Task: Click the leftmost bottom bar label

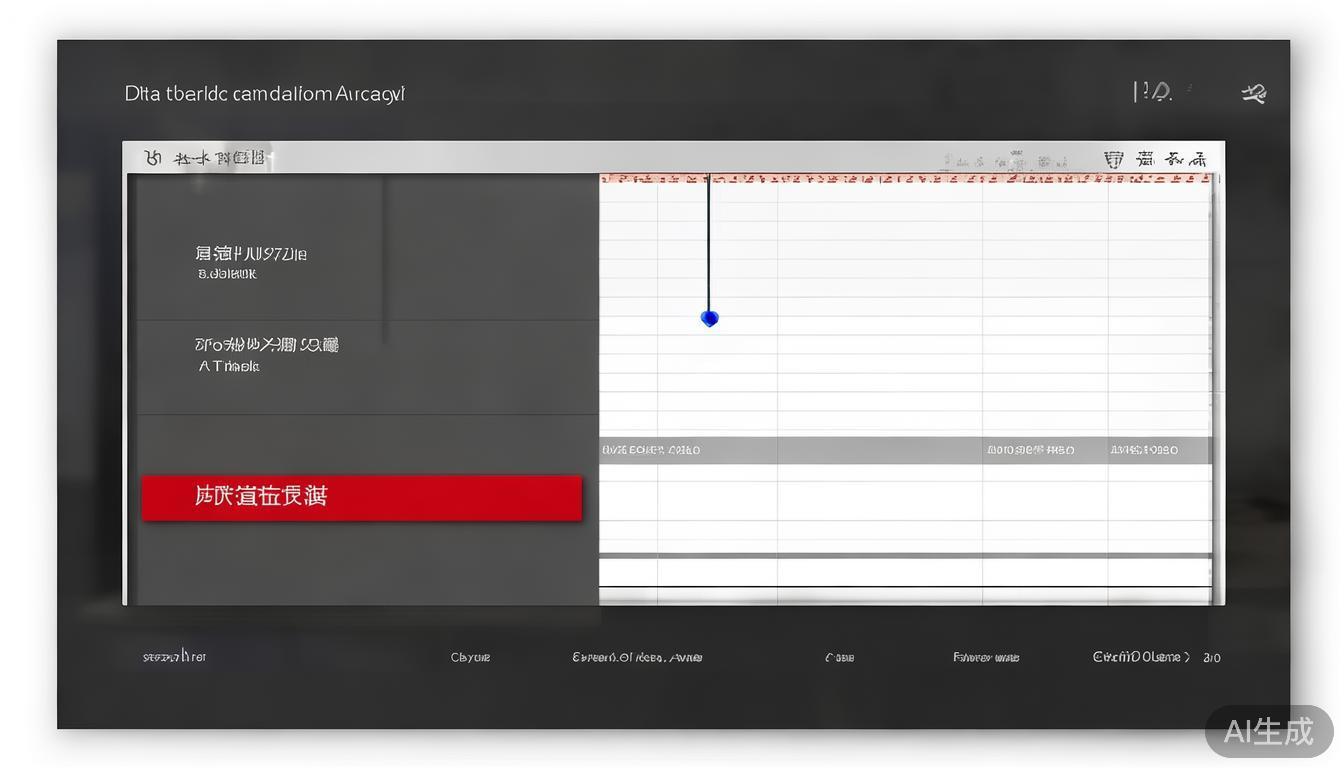Action: point(174,657)
